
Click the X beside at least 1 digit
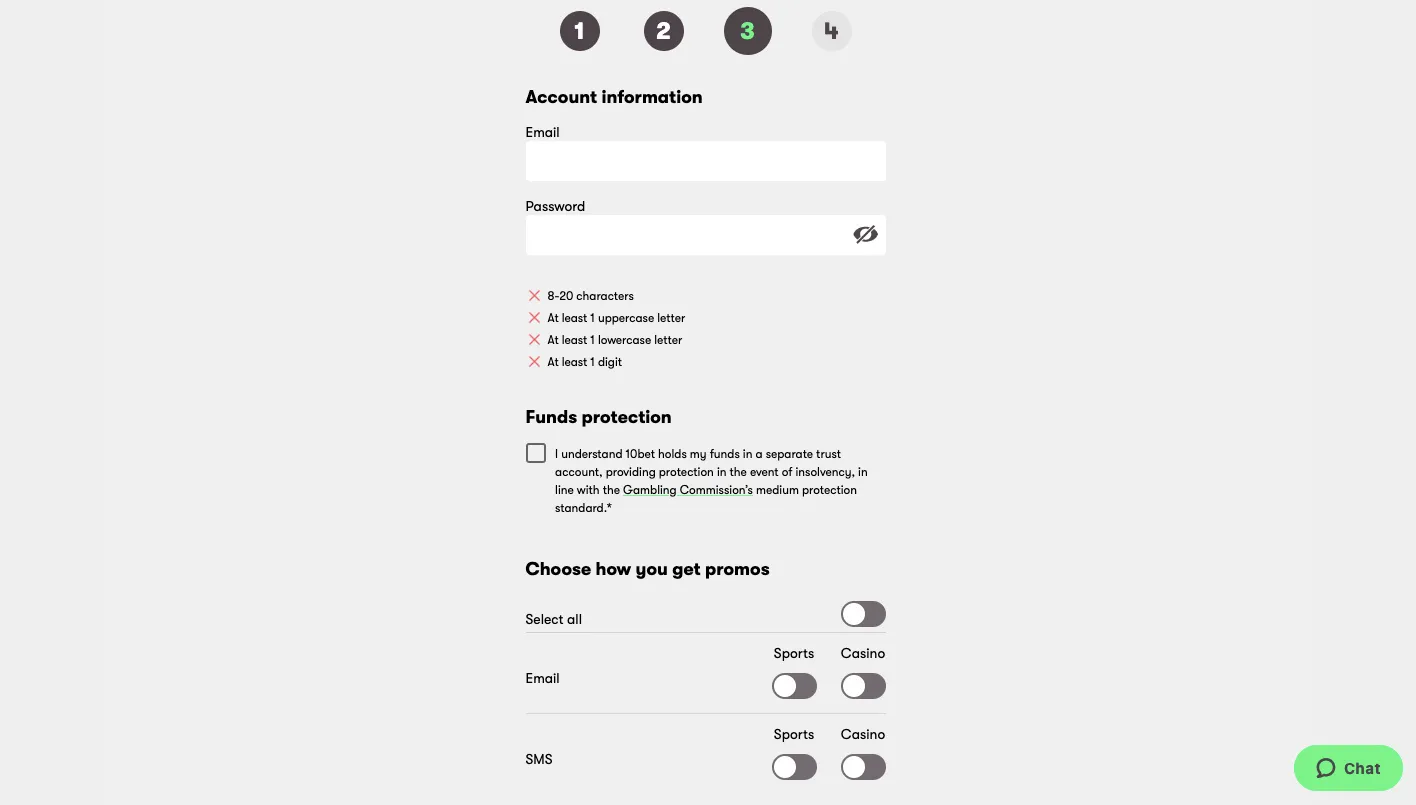point(534,362)
